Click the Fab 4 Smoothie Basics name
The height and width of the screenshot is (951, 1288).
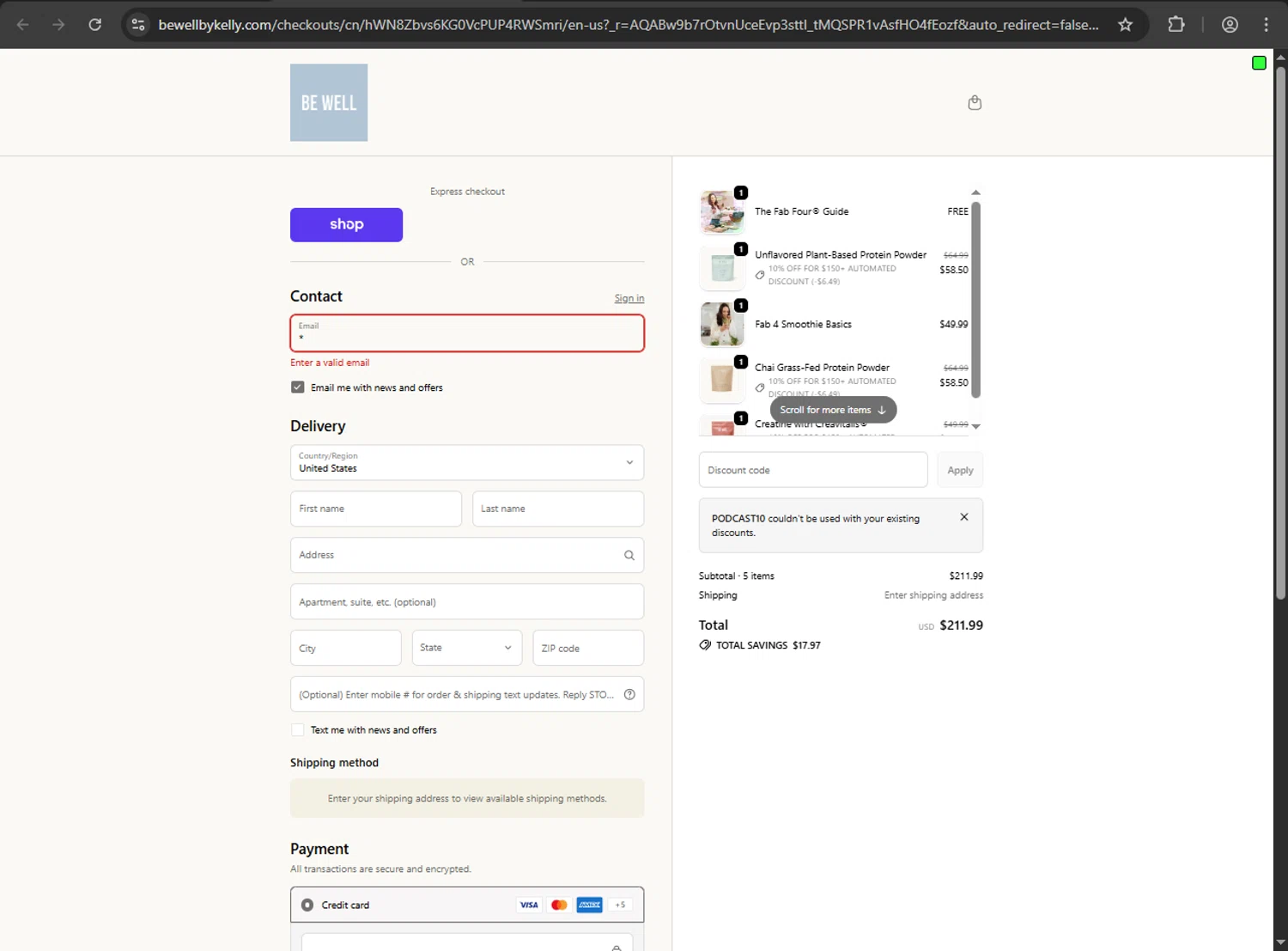coord(803,324)
